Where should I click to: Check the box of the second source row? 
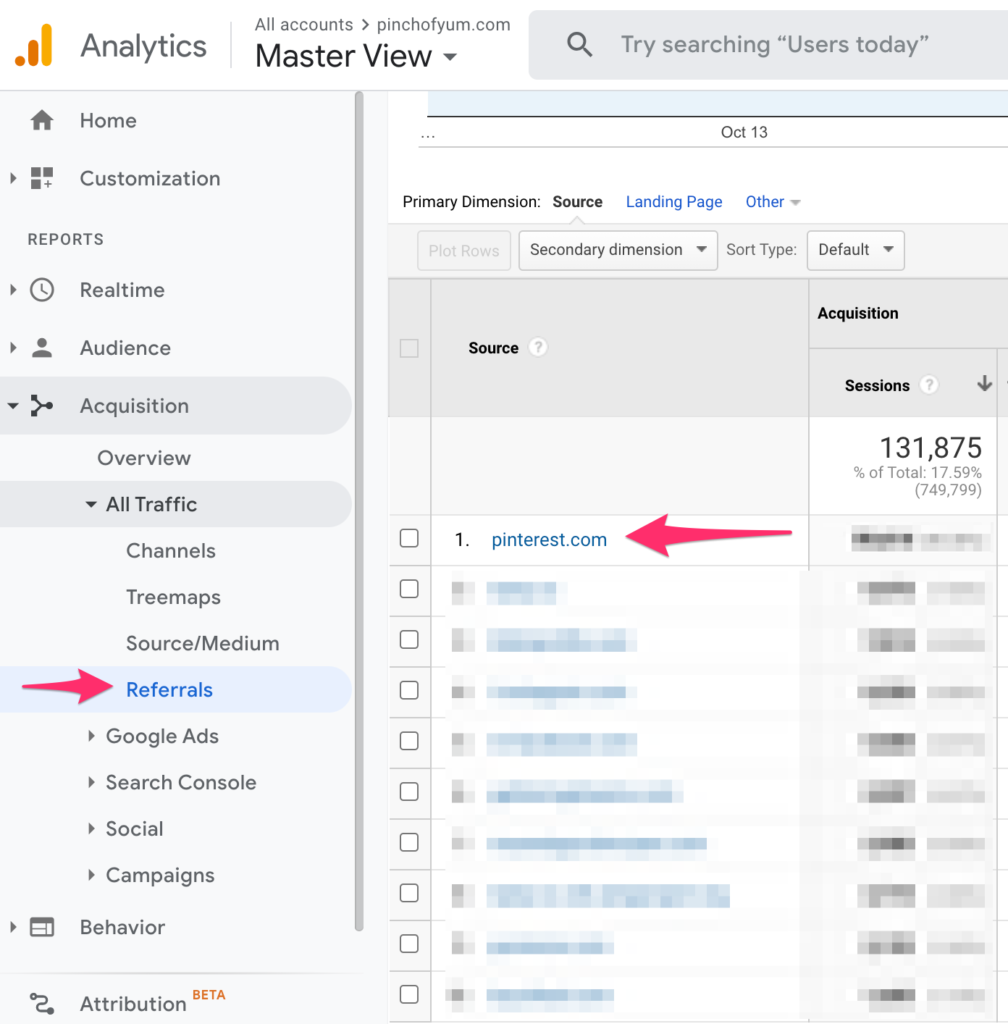(409, 588)
